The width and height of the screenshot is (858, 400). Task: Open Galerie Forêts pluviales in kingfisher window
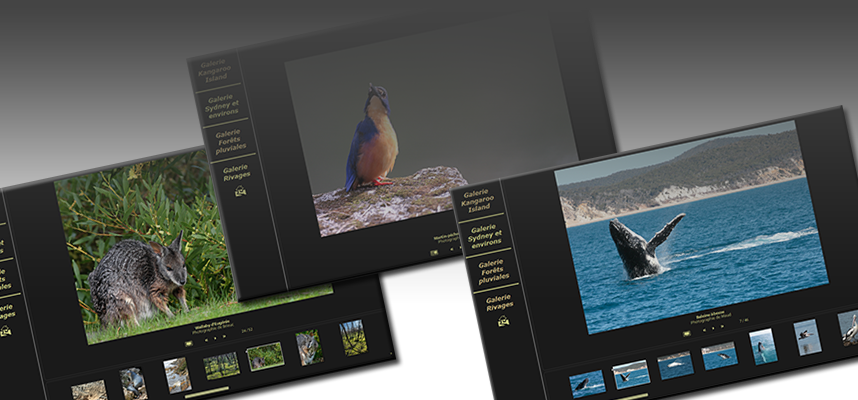[230, 140]
